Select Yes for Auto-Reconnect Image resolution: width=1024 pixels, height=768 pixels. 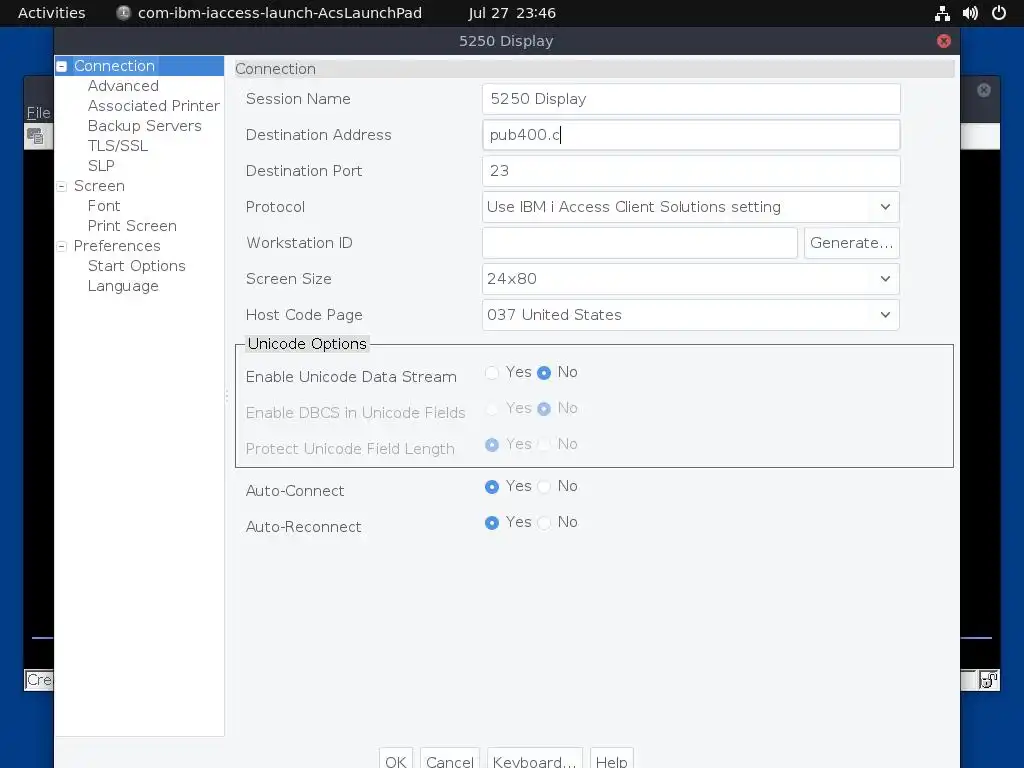tap(492, 522)
